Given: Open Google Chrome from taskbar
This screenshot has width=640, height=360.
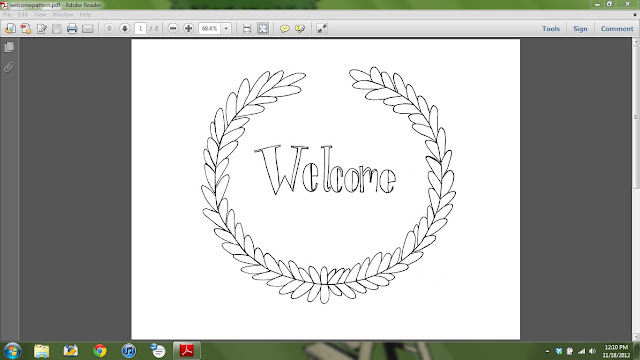Looking at the screenshot, I should 100,351.
